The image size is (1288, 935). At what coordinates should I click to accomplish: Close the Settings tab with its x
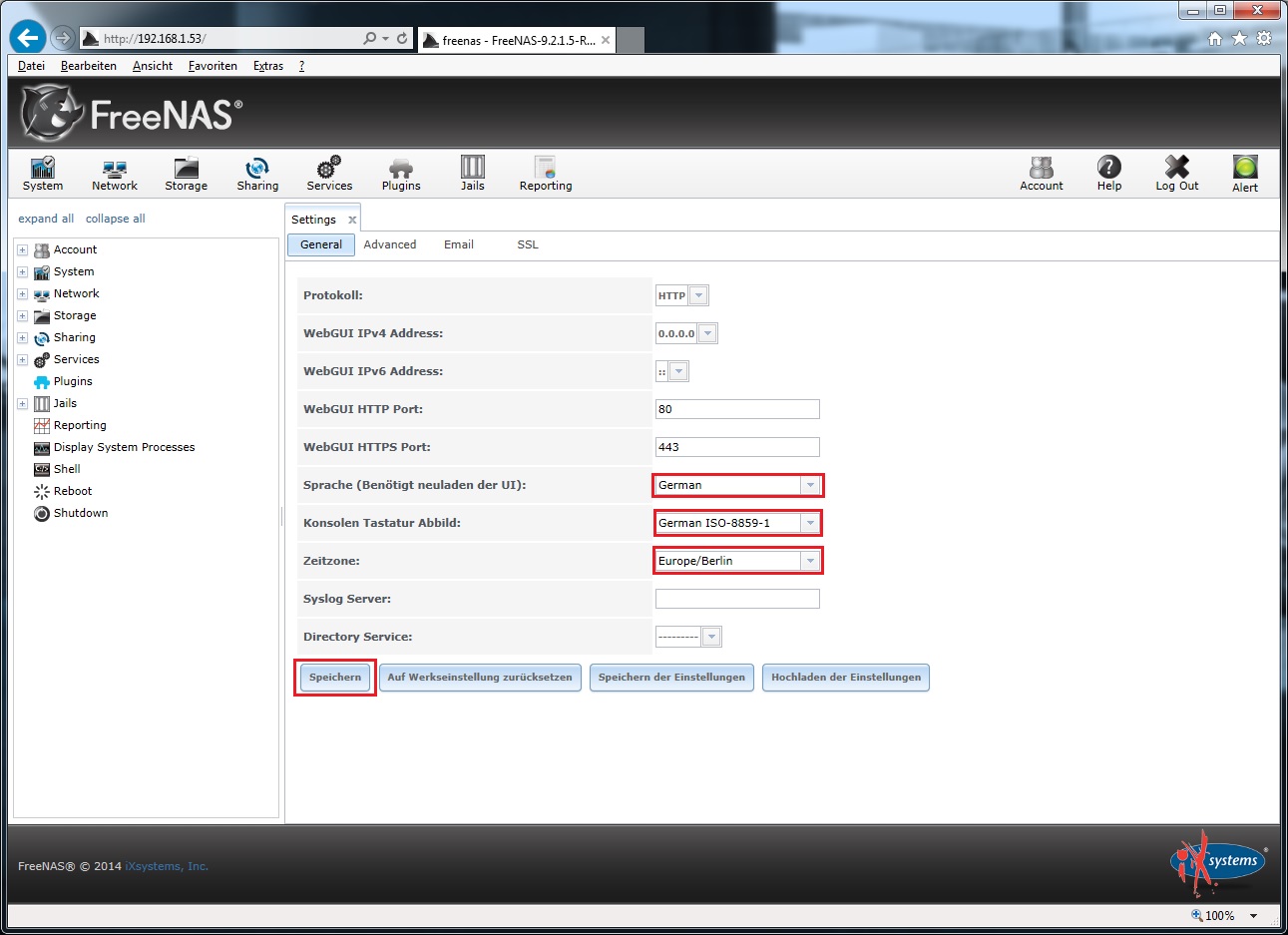[x=352, y=220]
